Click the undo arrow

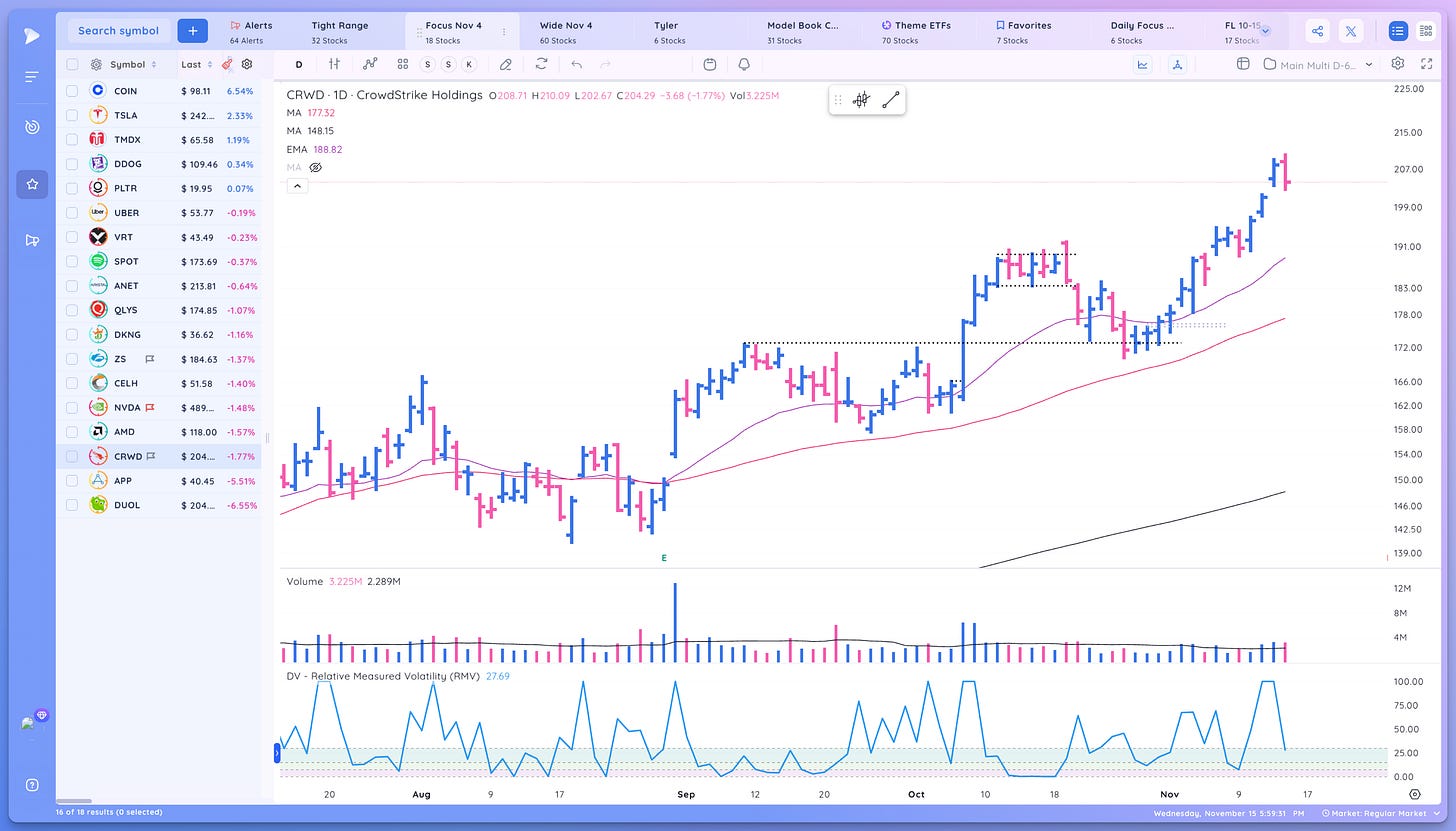[x=576, y=64]
